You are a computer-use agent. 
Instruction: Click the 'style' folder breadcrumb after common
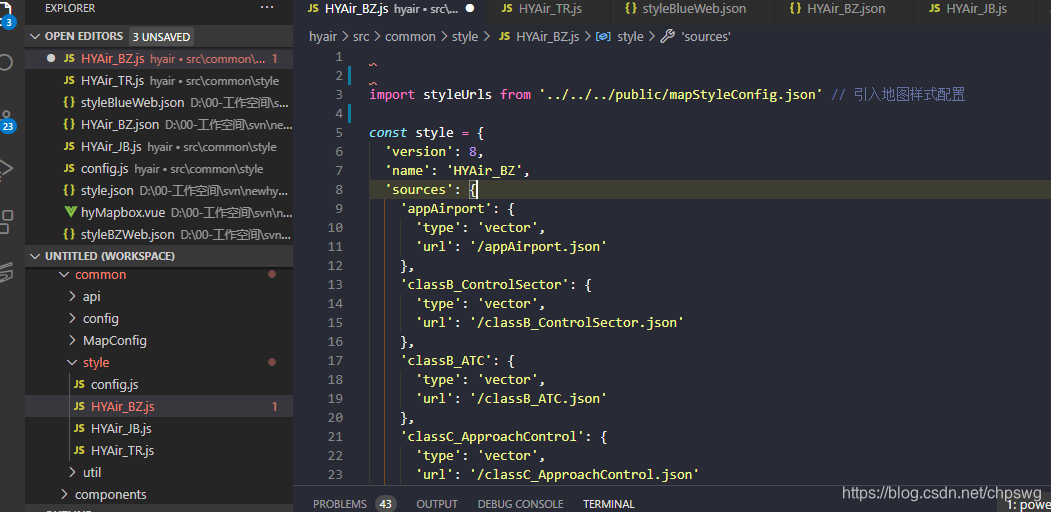pyautogui.click(x=465, y=37)
